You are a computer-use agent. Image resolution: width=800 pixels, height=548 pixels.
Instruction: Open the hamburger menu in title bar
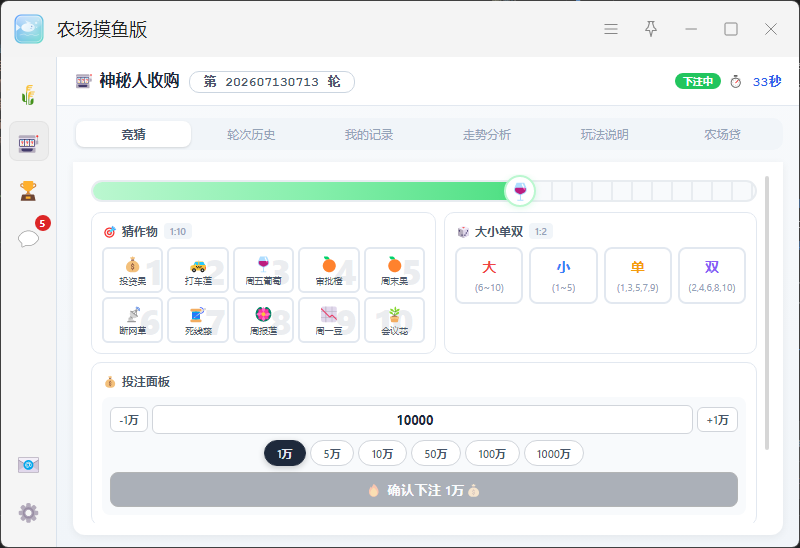611,29
